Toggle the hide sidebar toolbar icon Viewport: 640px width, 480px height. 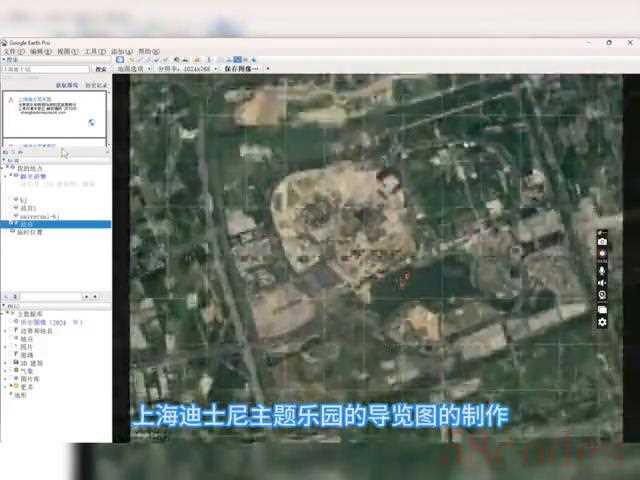(120, 60)
